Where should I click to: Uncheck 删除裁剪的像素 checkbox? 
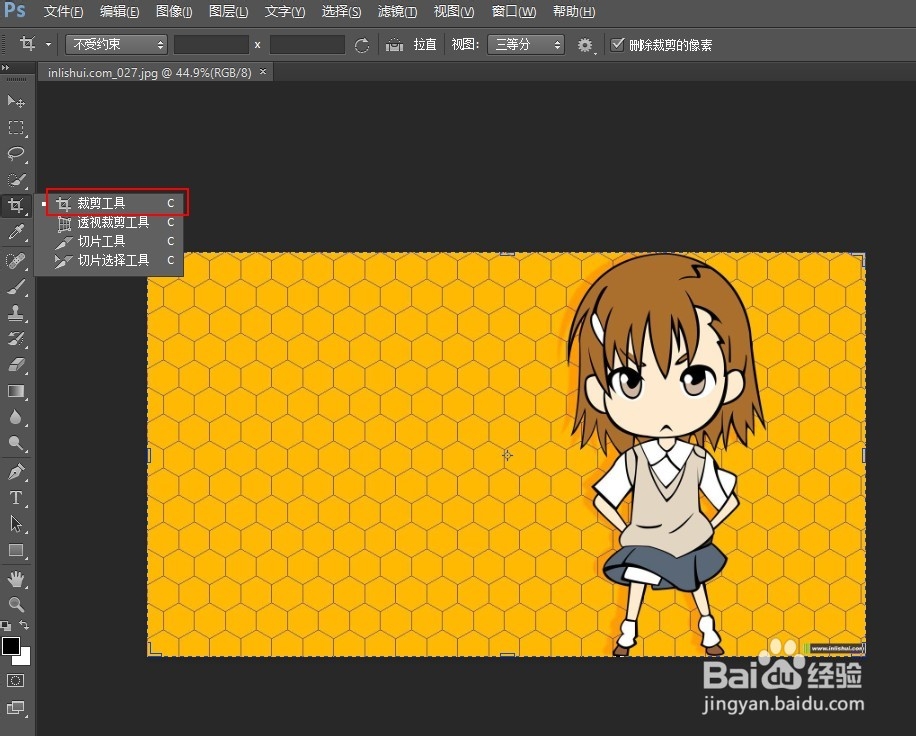pos(617,43)
